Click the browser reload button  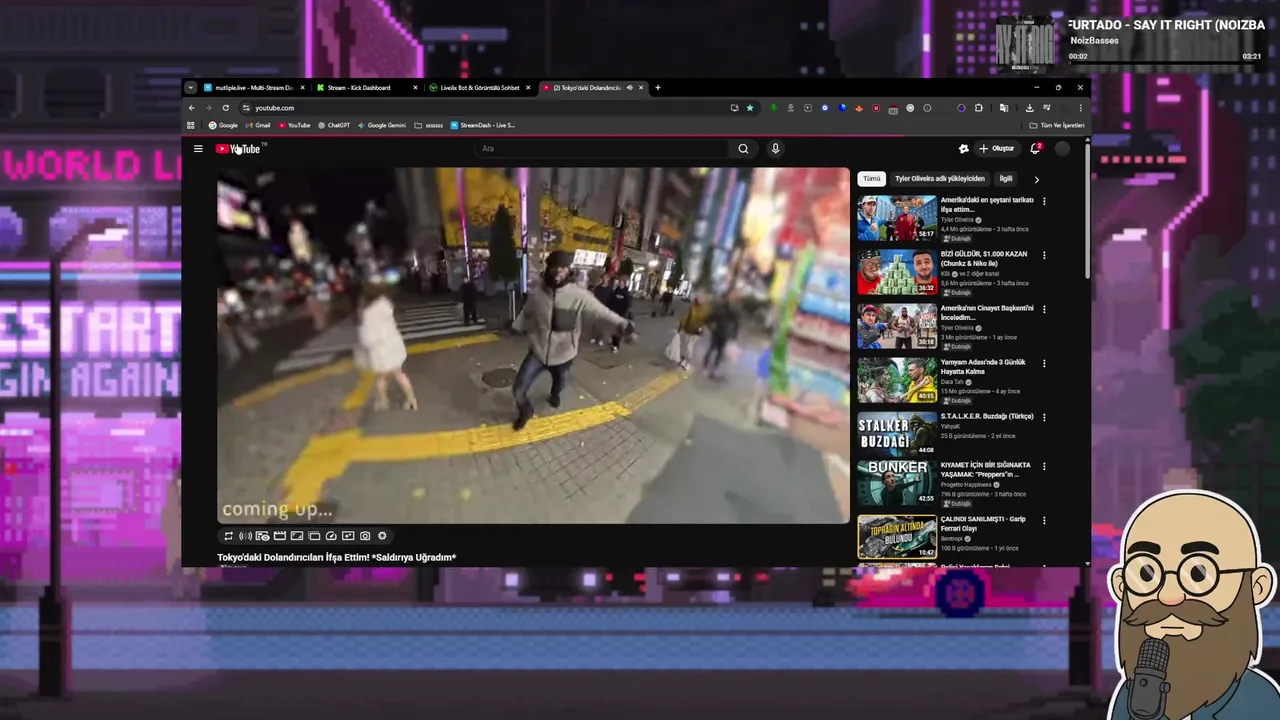click(226, 108)
